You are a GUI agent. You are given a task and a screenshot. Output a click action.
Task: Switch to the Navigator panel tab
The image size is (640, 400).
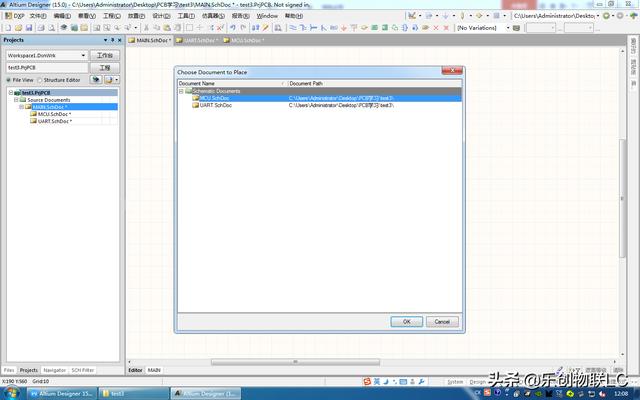pos(54,370)
